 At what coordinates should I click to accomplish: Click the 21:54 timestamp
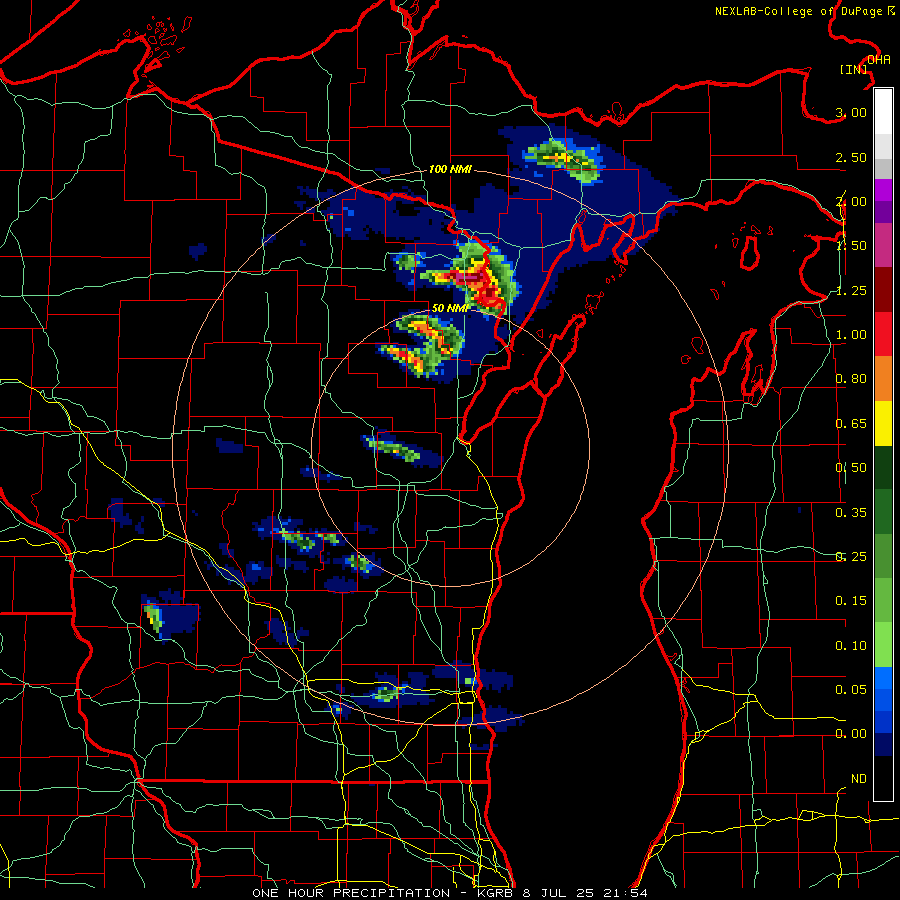[x=624, y=893]
